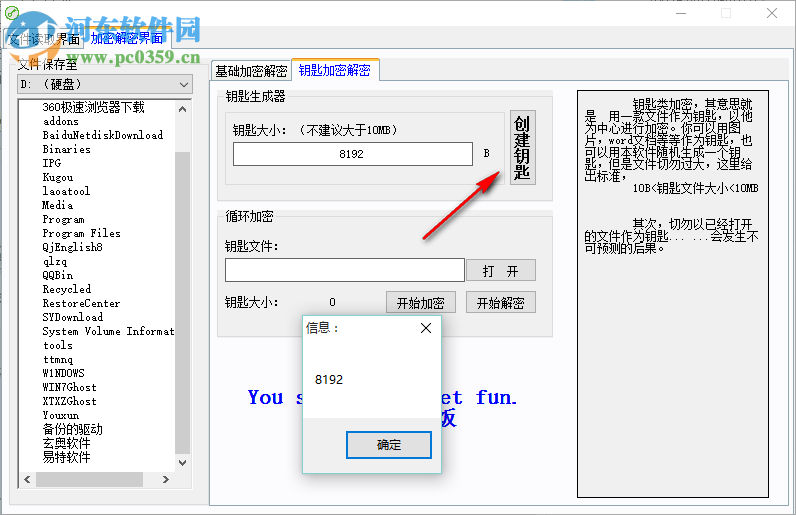Click the green app icon in title bar
The image size is (796, 515).
[x=12, y=13]
